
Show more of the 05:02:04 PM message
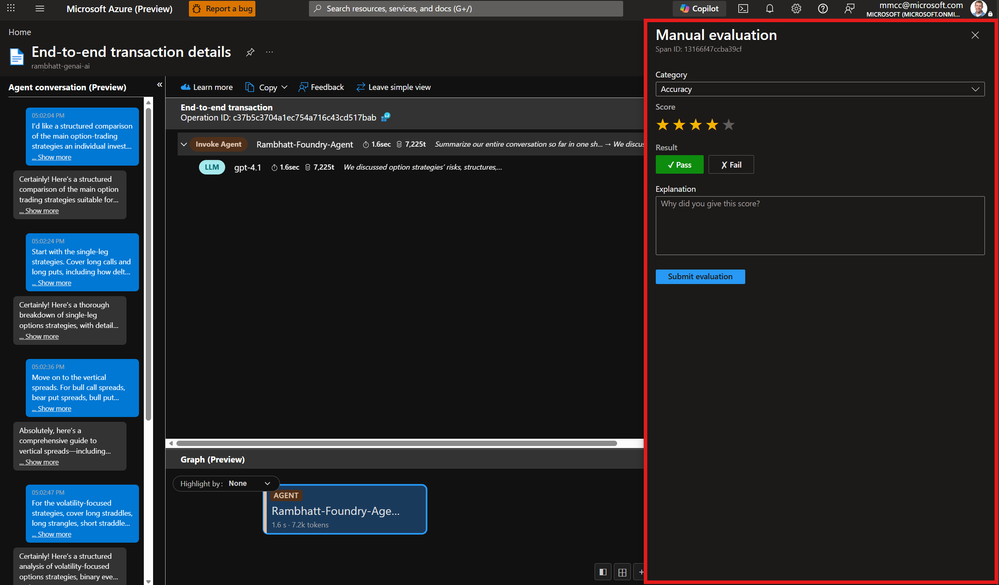pyautogui.click(x=53, y=157)
